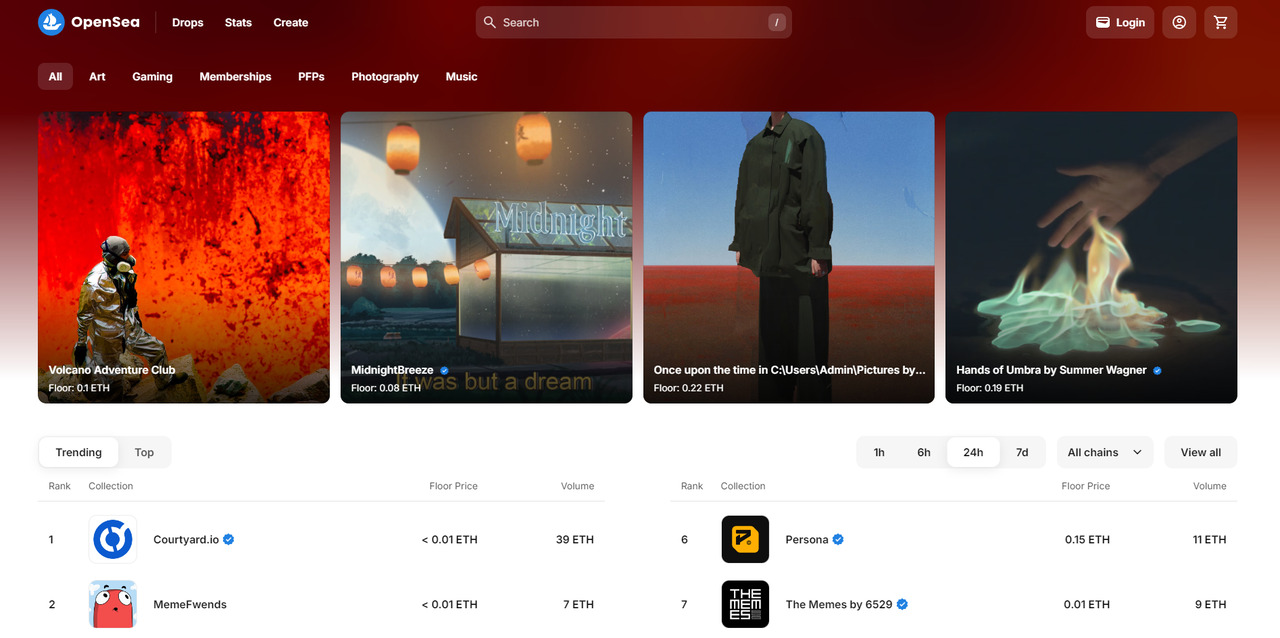This screenshot has height=638, width=1280.
Task: Click the 0.01 ETH floor price for The Memes
Action: tap(1087, 604)
